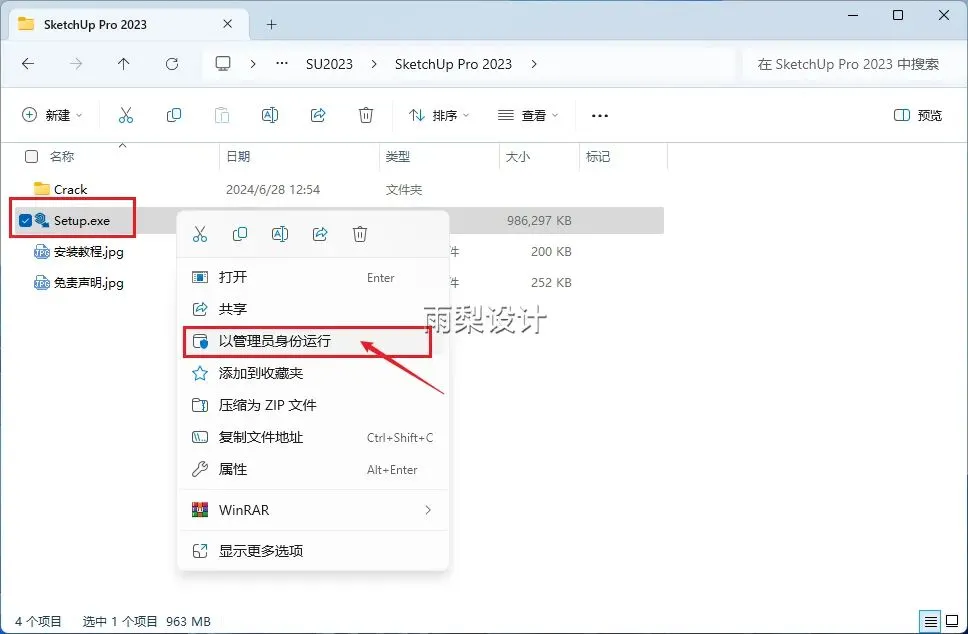Click the 4 个项目 status text
The image size is (968, 634).
[38, 622]
